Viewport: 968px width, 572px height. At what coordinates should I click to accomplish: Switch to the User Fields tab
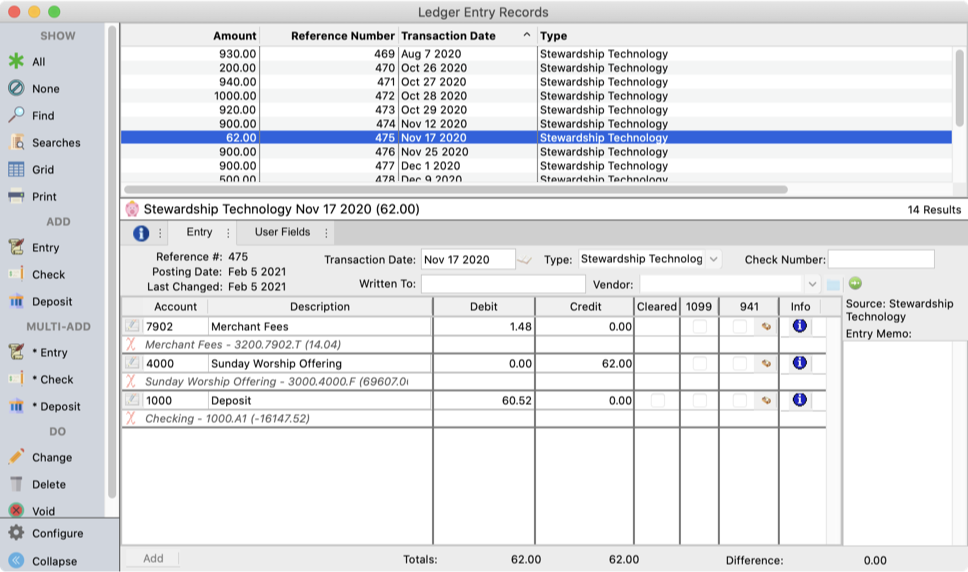pos(282,232)
